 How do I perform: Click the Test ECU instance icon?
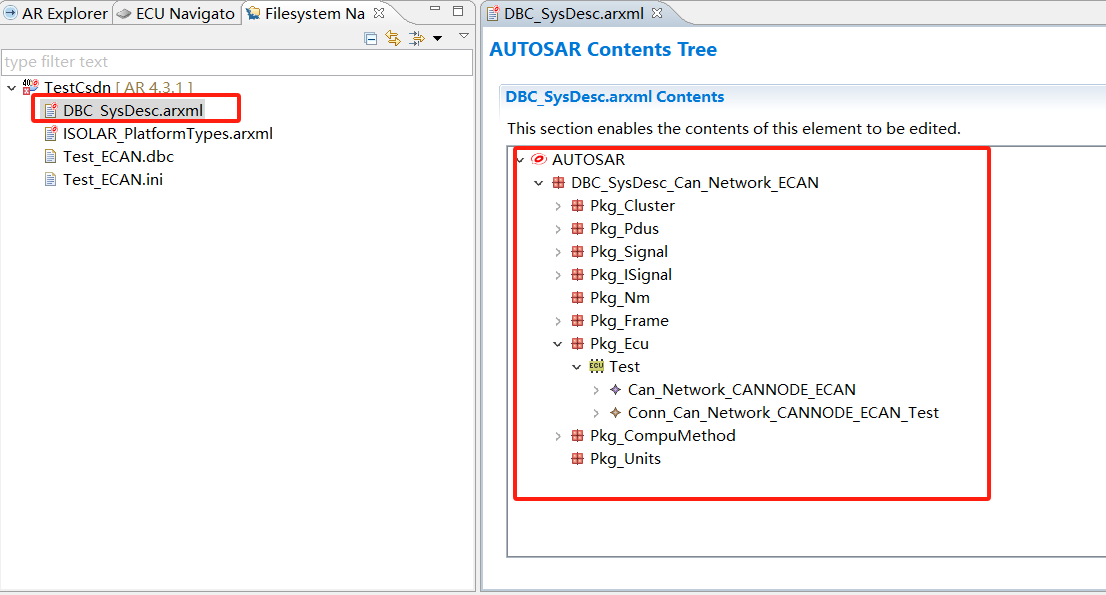pyautogui.click(x=597, y=367)
